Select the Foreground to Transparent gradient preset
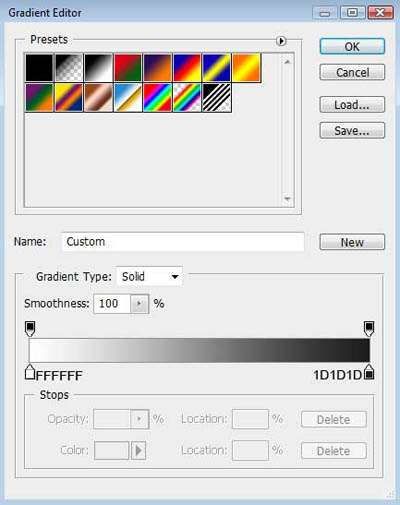The width and height of the screenshot is (400, 505). click(x=69, y=68)
